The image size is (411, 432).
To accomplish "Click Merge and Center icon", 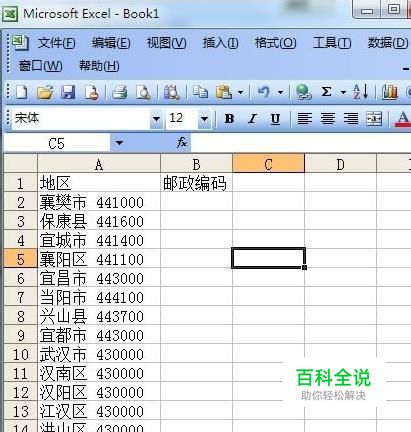I will (374, 119).
